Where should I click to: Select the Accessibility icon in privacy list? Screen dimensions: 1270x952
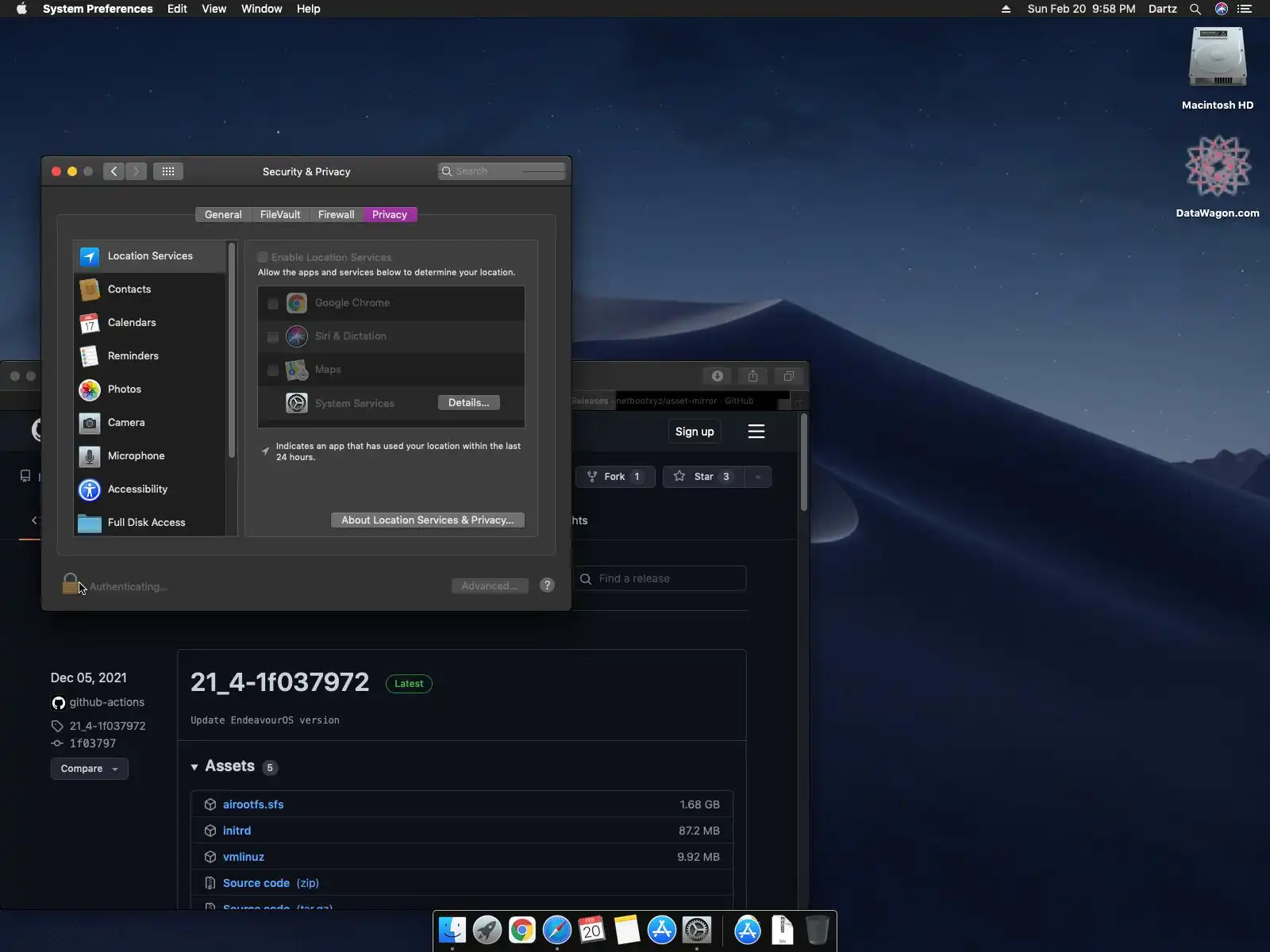(90, 489)
